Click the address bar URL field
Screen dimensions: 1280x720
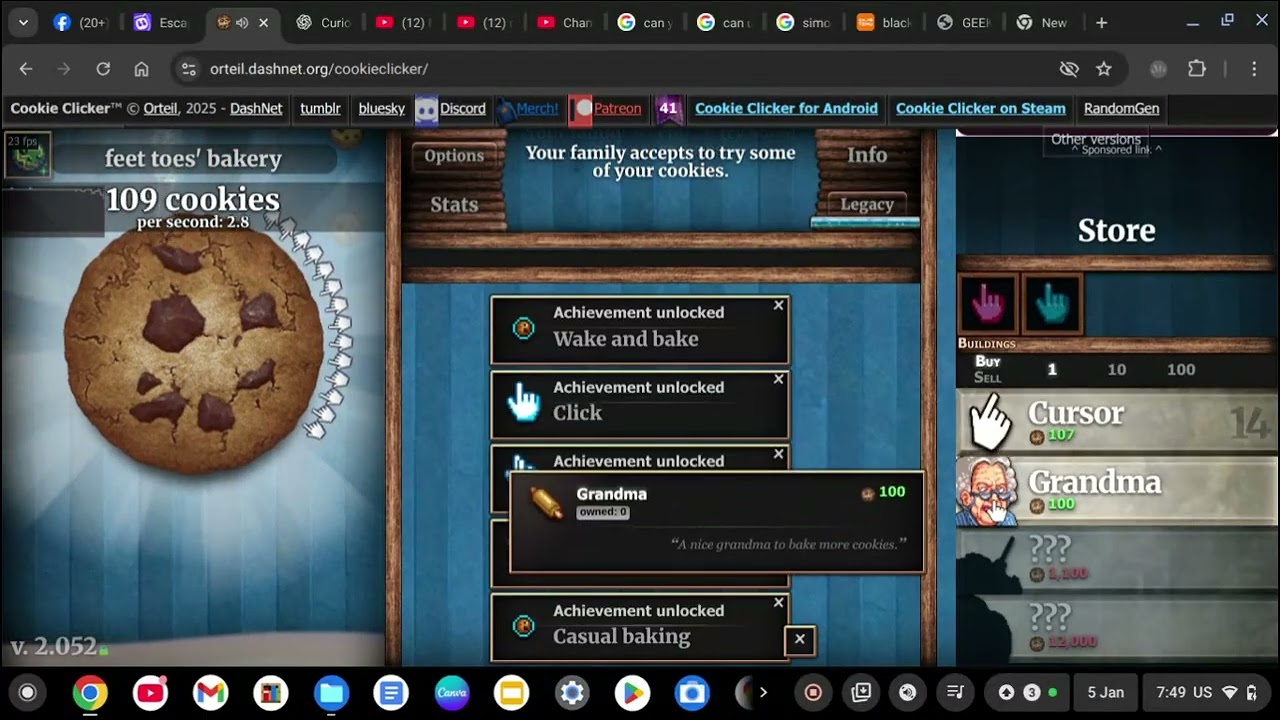(x=620, y=69)
